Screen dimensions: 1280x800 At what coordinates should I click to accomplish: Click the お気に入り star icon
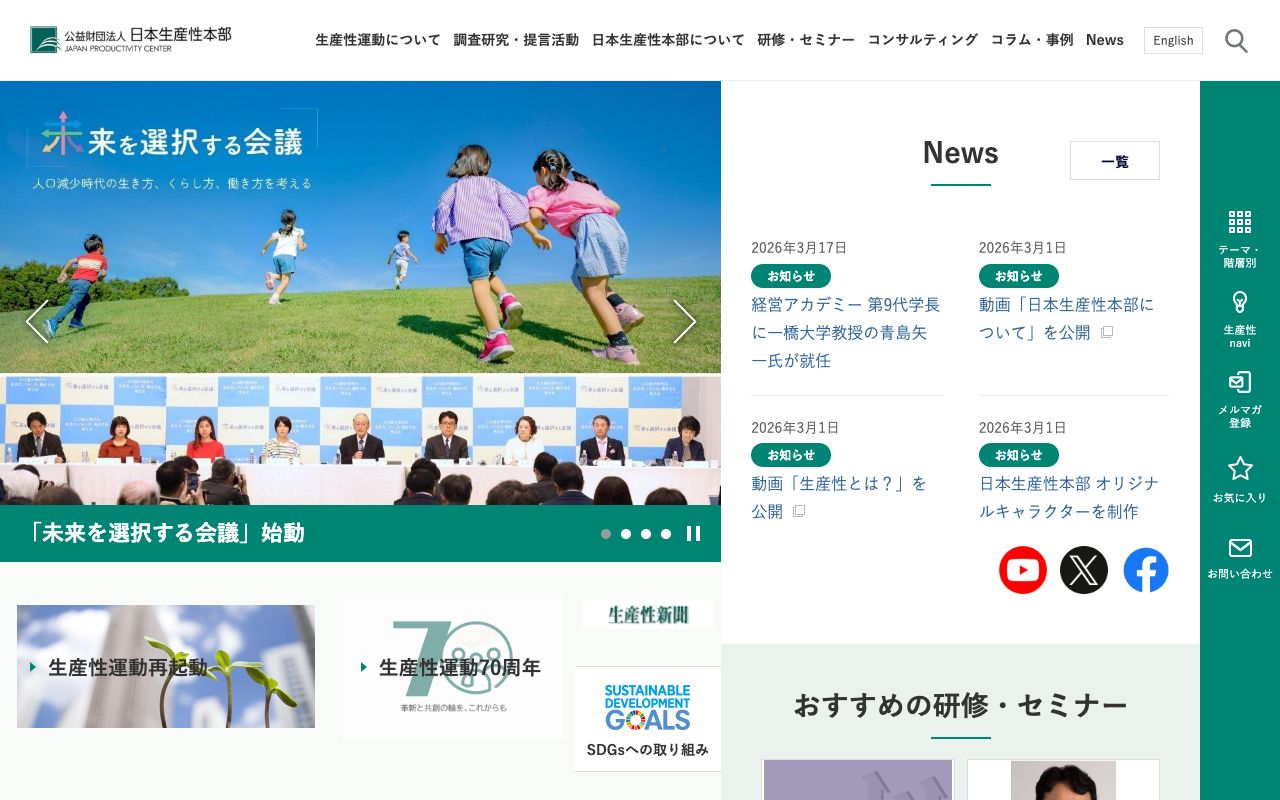pos(1240,469)
